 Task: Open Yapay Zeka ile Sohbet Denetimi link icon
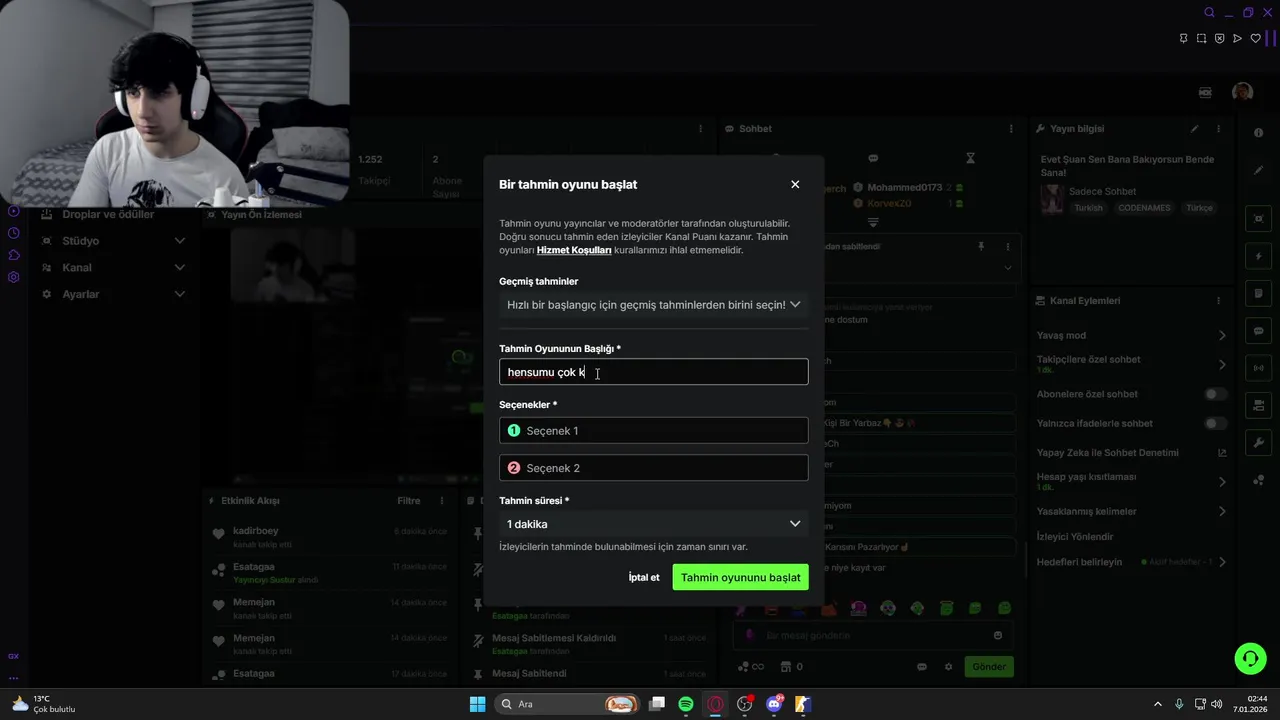click(1222, 453)
